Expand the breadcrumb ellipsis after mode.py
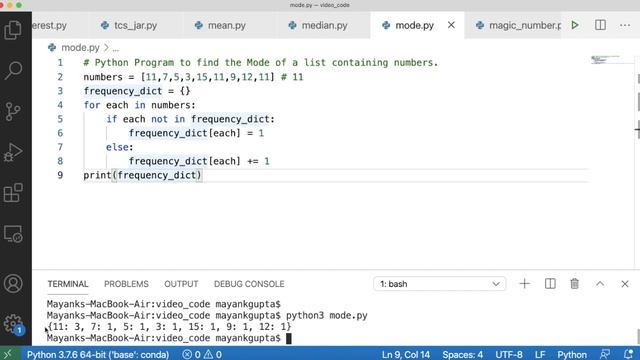 click(116, 48)
